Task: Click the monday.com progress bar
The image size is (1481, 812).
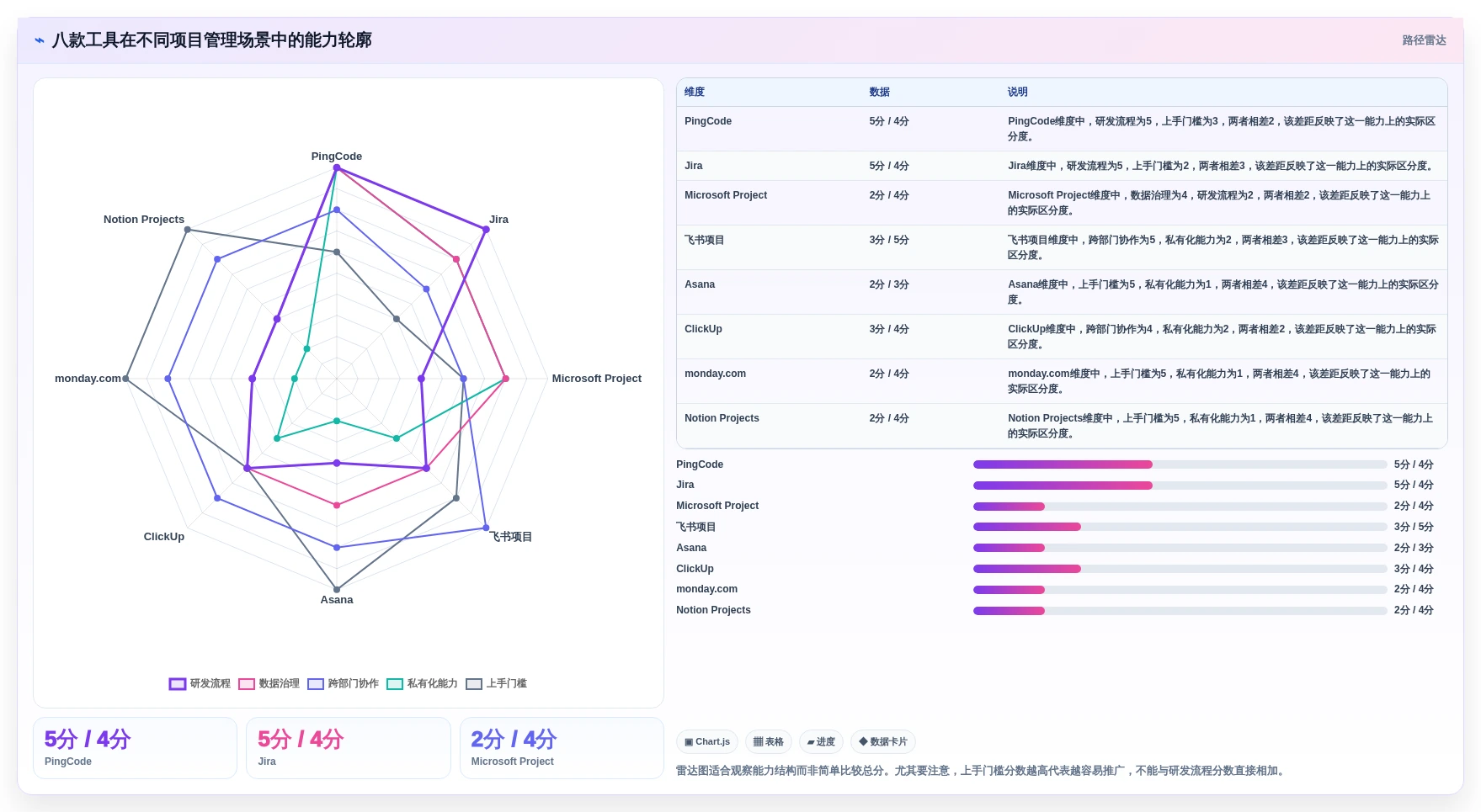Action: [x=1180, y=590]
